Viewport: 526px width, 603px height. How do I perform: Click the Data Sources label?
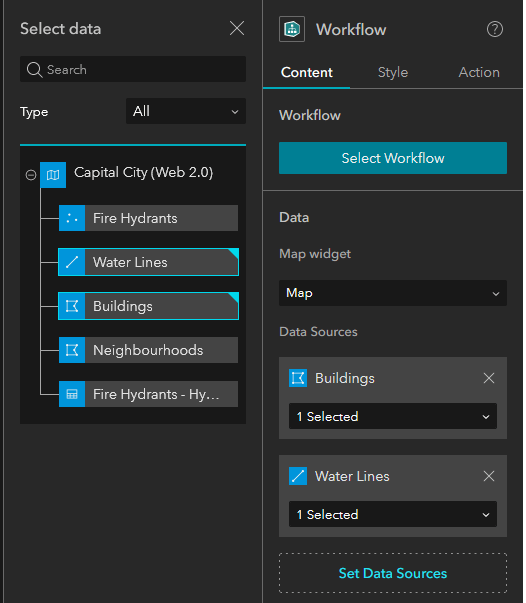[x=318, y=331]
